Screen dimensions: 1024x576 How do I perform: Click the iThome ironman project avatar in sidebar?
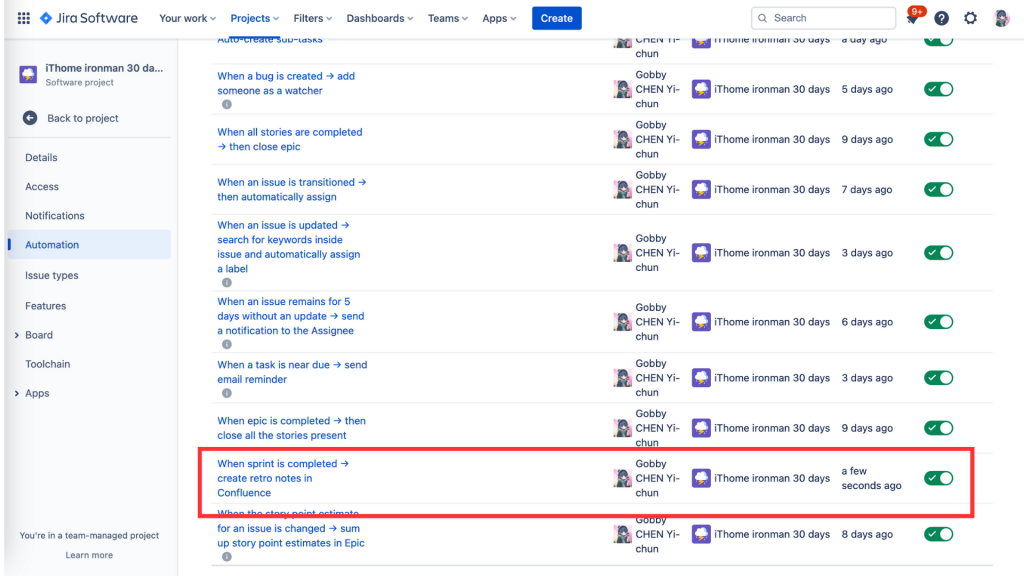pyautogui.click(x=28, y=74)
